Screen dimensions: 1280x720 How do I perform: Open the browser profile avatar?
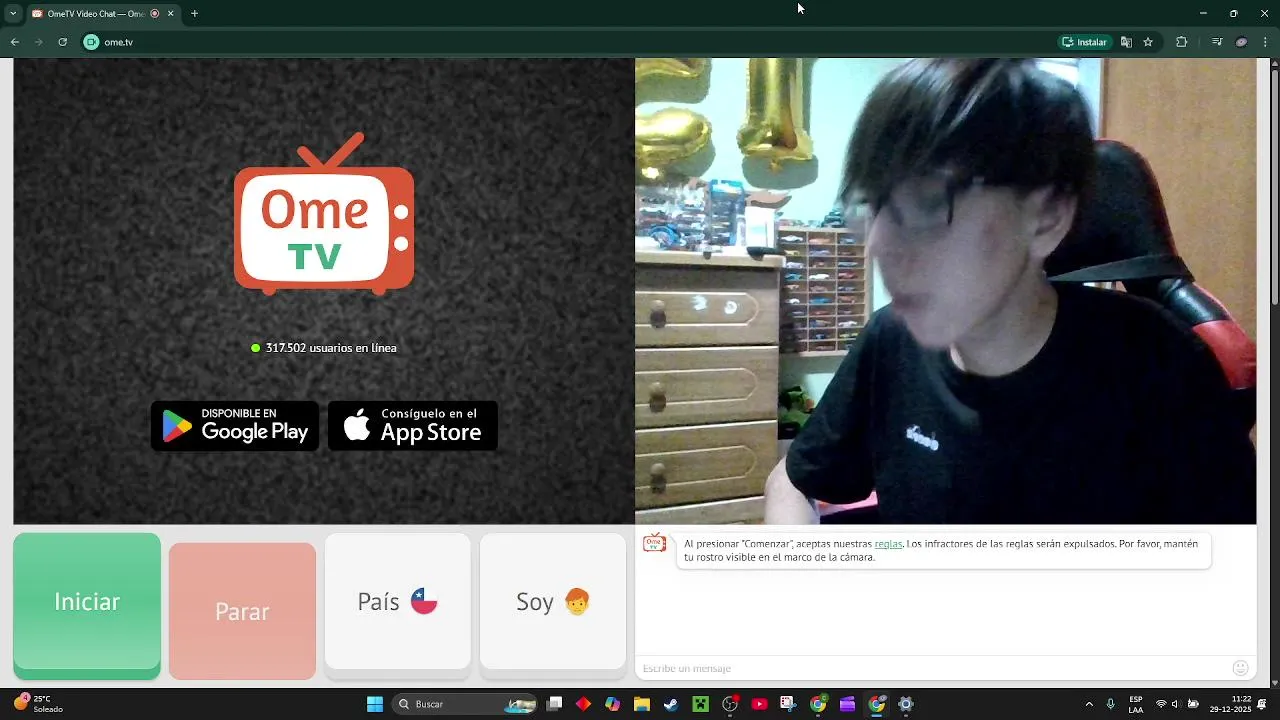pyautogui.click(x=1241, y=42)
